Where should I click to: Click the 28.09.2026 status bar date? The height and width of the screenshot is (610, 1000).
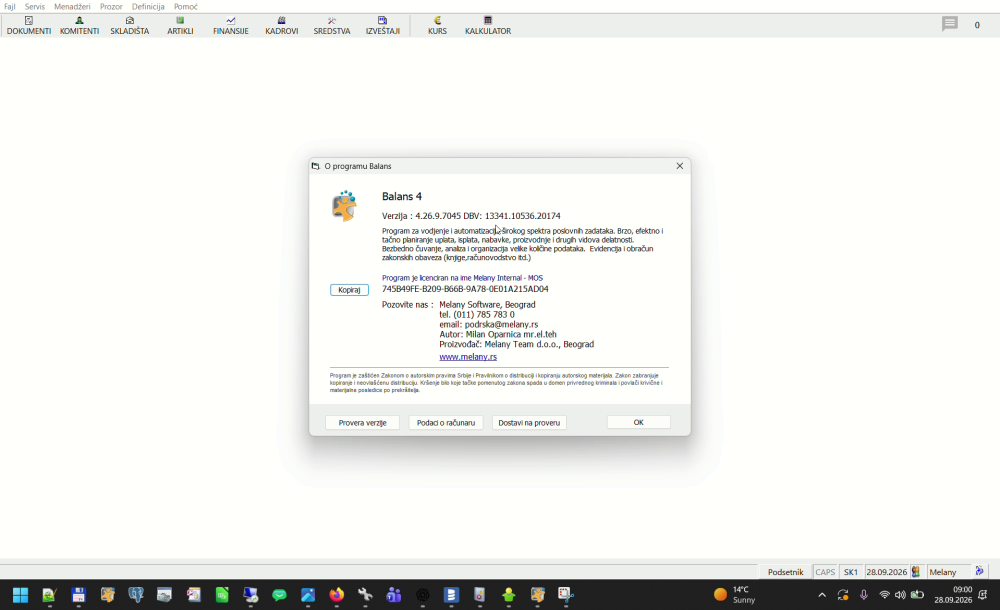[x=886, y=572]
